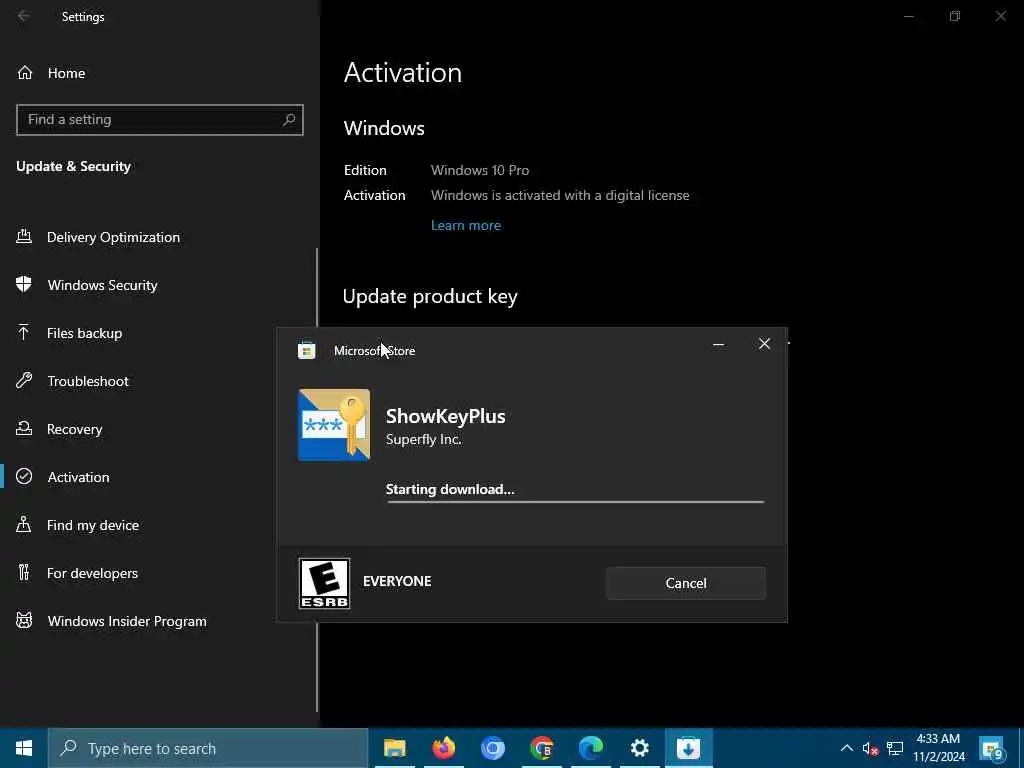
Task: Click the search magnifier in Find a setting
Action: coord(289,120)
